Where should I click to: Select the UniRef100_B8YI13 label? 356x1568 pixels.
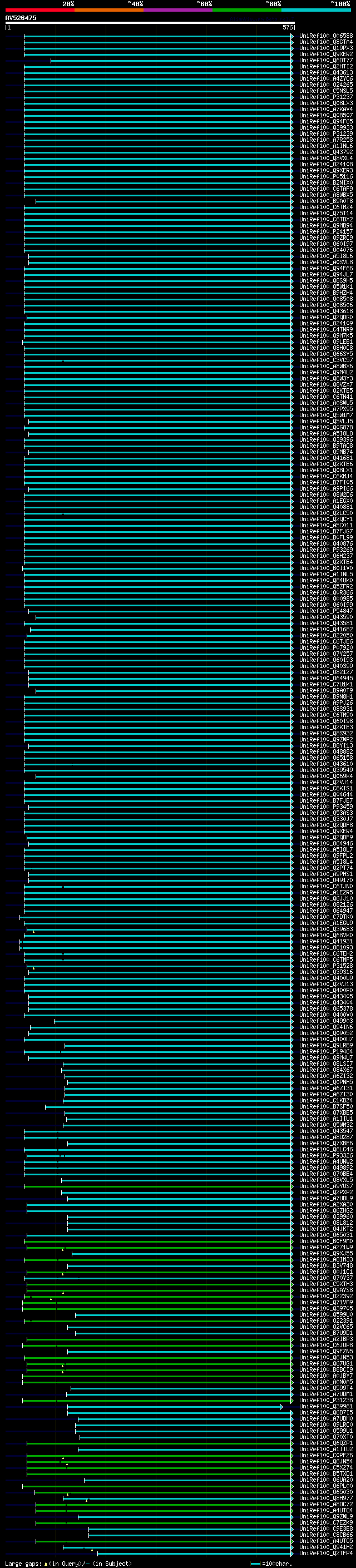(326, 745)
